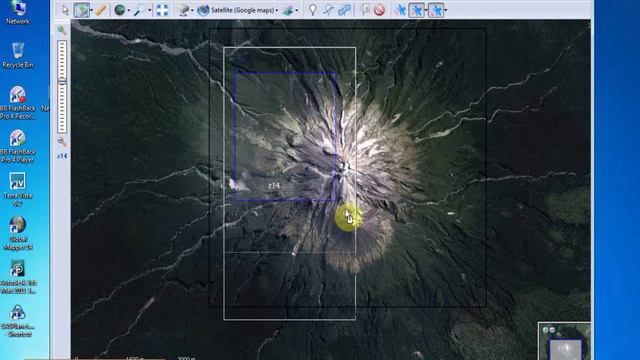The width and height of the screenshot is (640, 360).
Task: Select BB FlashBack Pro 4 Player shortcut
Action: [18, 146]
